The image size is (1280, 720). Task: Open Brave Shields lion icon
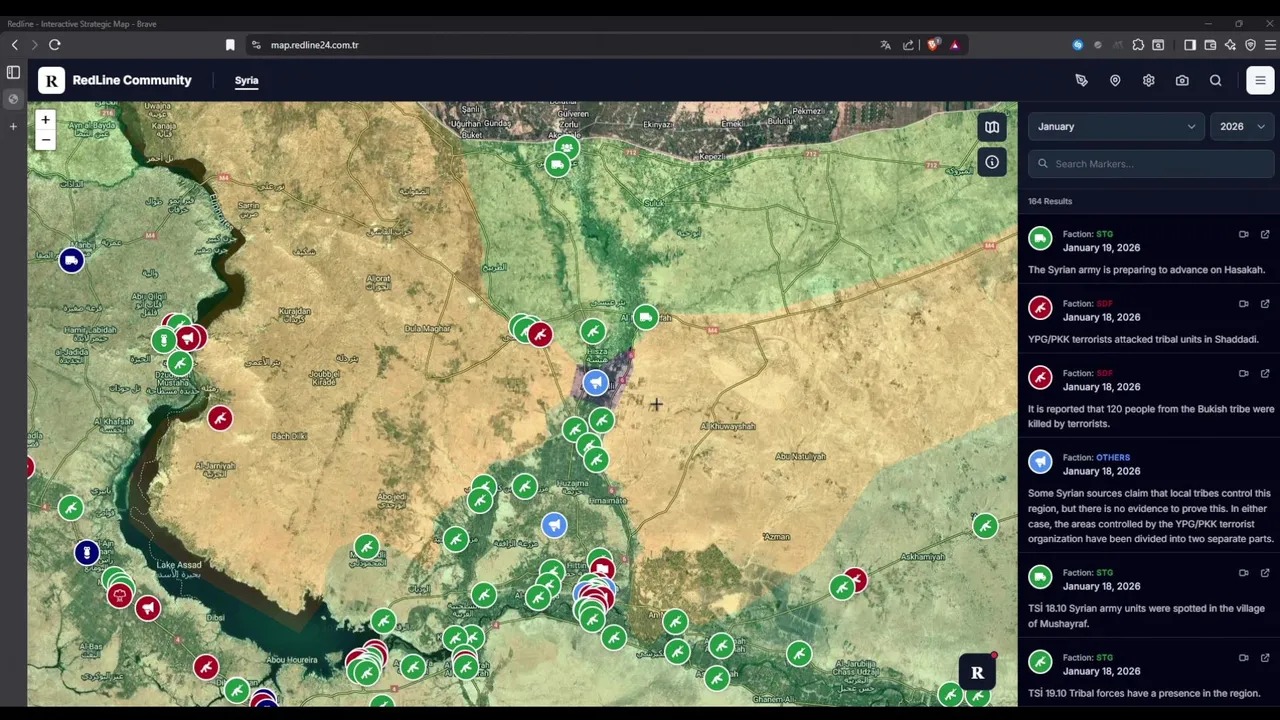933,45
